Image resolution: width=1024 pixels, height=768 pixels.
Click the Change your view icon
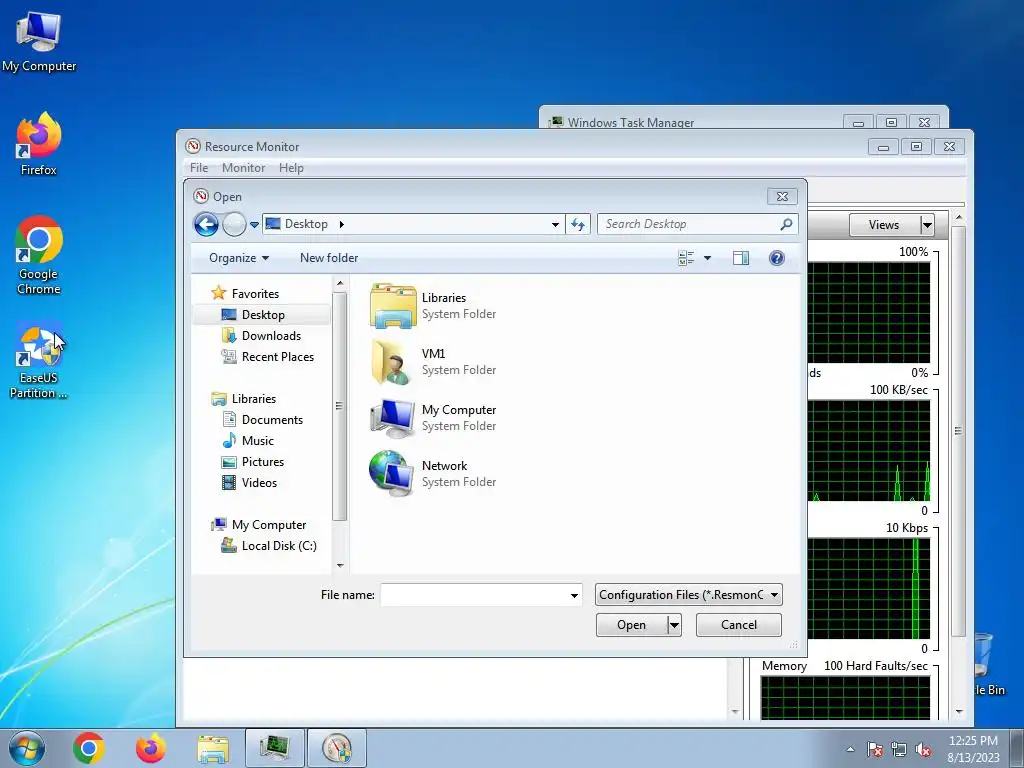(x=686, y=258)
